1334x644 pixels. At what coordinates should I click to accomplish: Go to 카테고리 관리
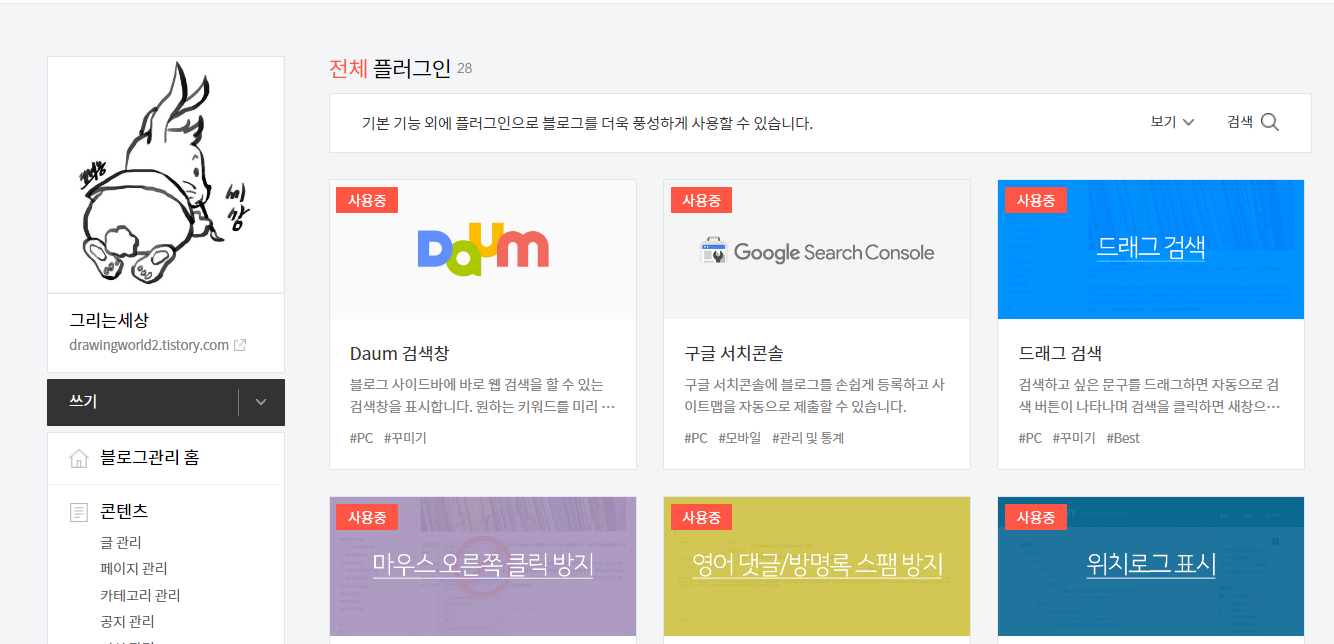pyautogui.click(x=140, y=595)
